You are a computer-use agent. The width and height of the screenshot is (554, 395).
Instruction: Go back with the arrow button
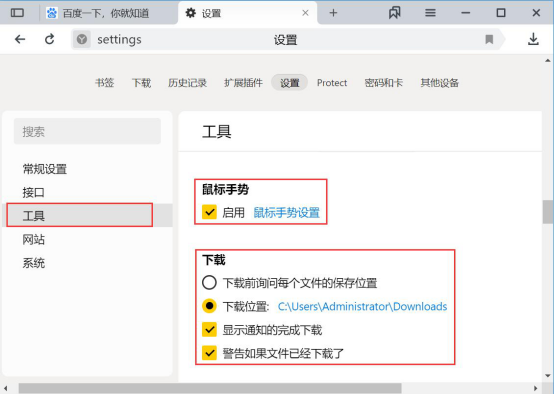pos(20,39)
